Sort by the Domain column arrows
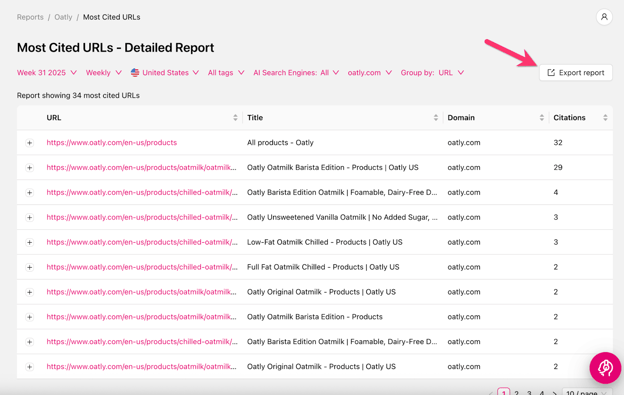 click(x=542, y=118)
